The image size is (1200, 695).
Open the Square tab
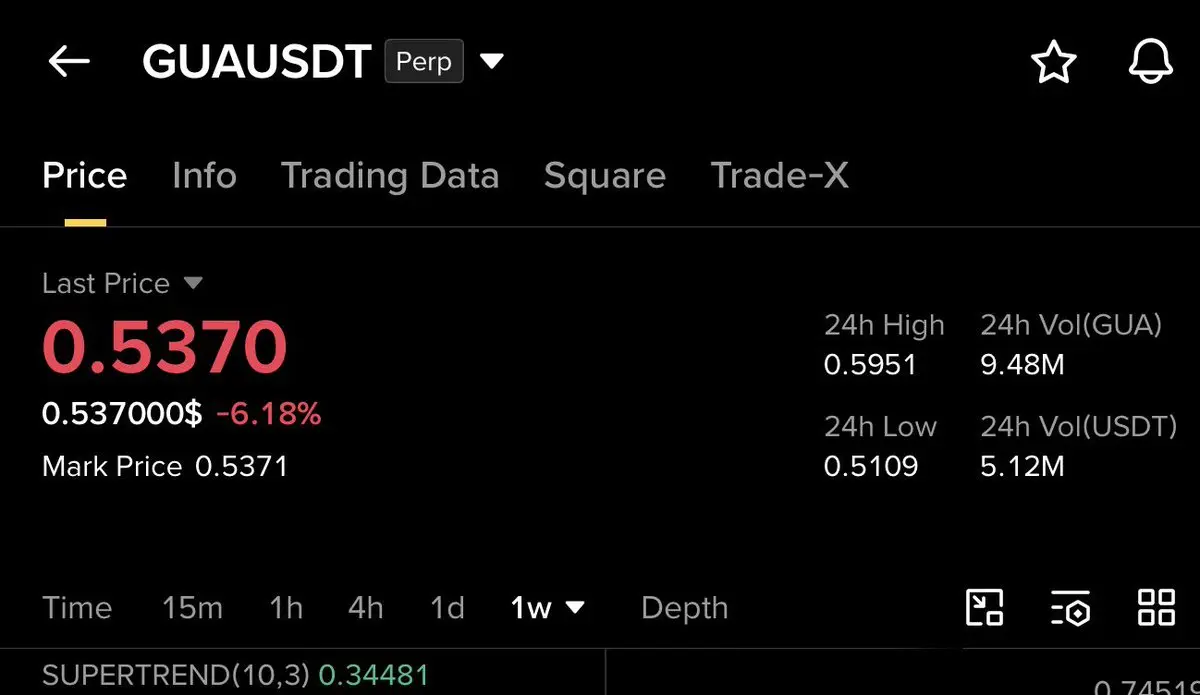point(604,176)
